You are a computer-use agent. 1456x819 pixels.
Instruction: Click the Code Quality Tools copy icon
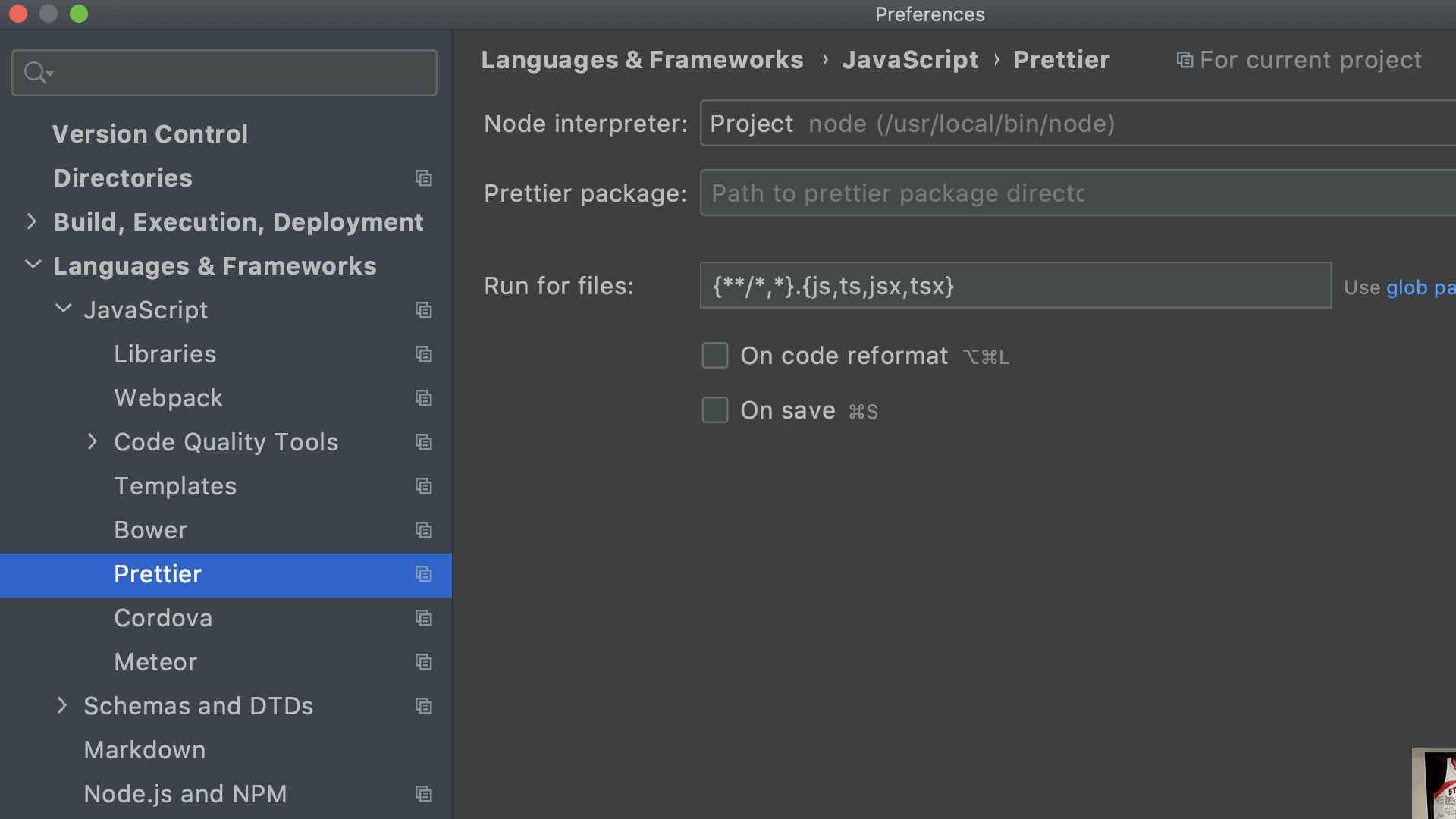[424, 442]
